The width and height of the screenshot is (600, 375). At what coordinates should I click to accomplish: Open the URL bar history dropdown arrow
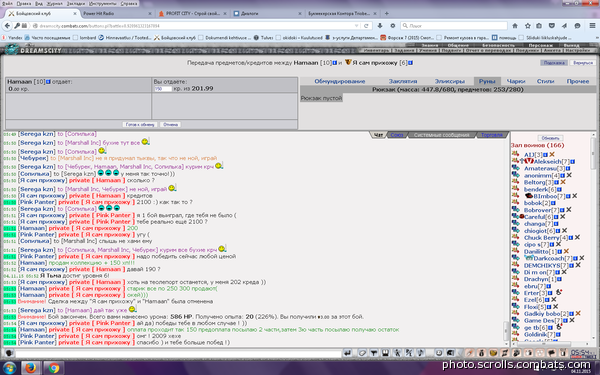(356, 26)
